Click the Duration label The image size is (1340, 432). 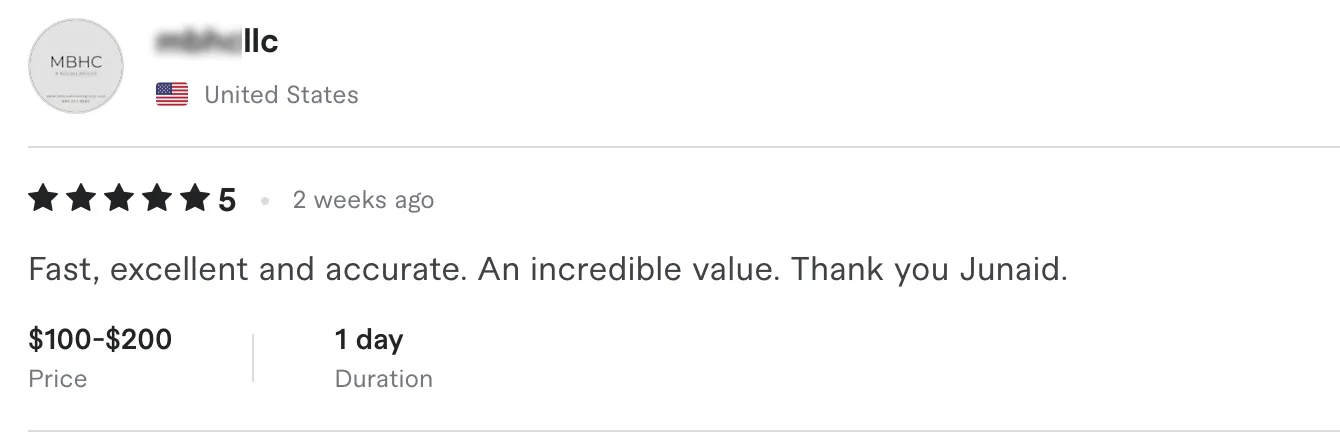384,379
